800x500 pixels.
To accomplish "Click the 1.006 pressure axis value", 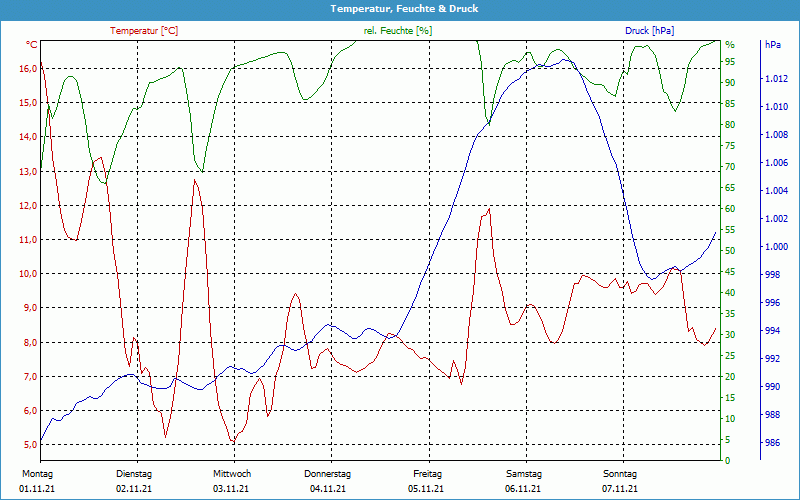I will (x=777, y=163).
